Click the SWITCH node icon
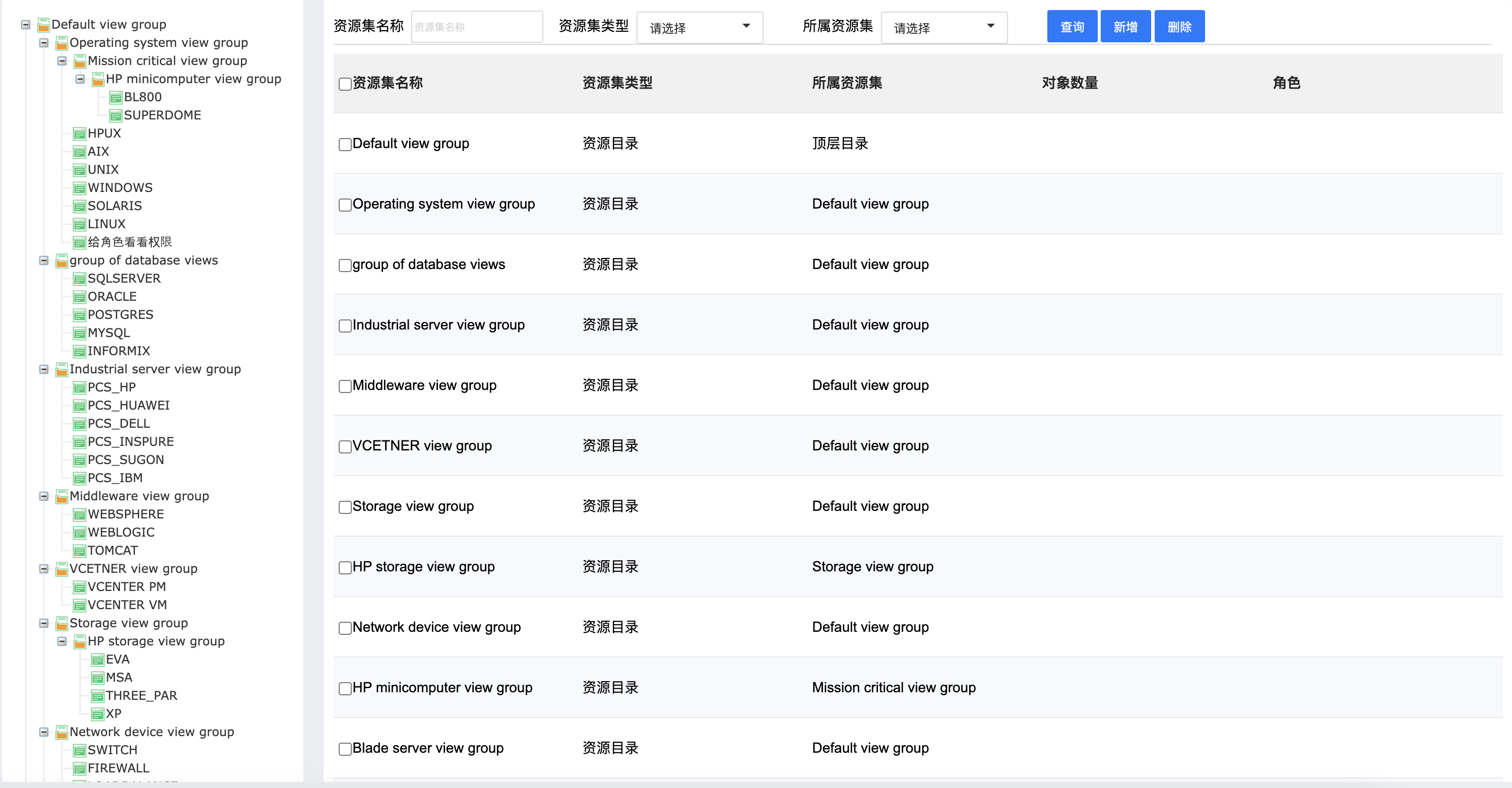The width and height of the screenshot is (1512, 788). click(x=80, y=751)
